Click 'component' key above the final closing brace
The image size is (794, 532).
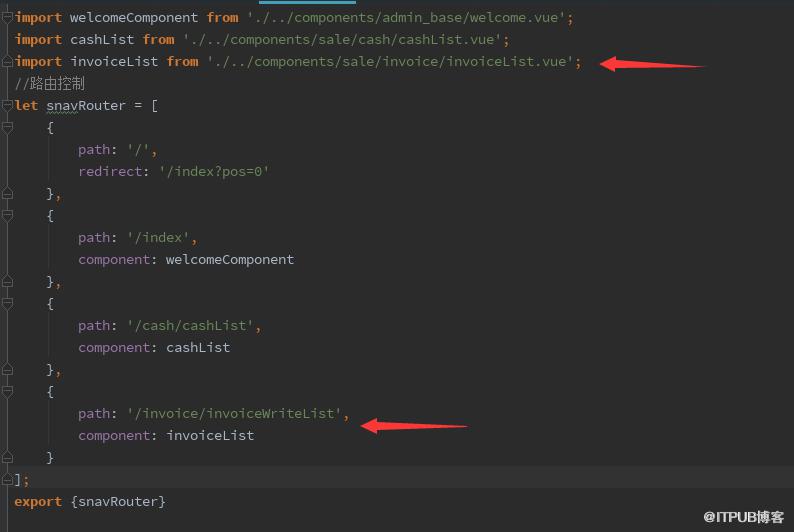point(114,436)
